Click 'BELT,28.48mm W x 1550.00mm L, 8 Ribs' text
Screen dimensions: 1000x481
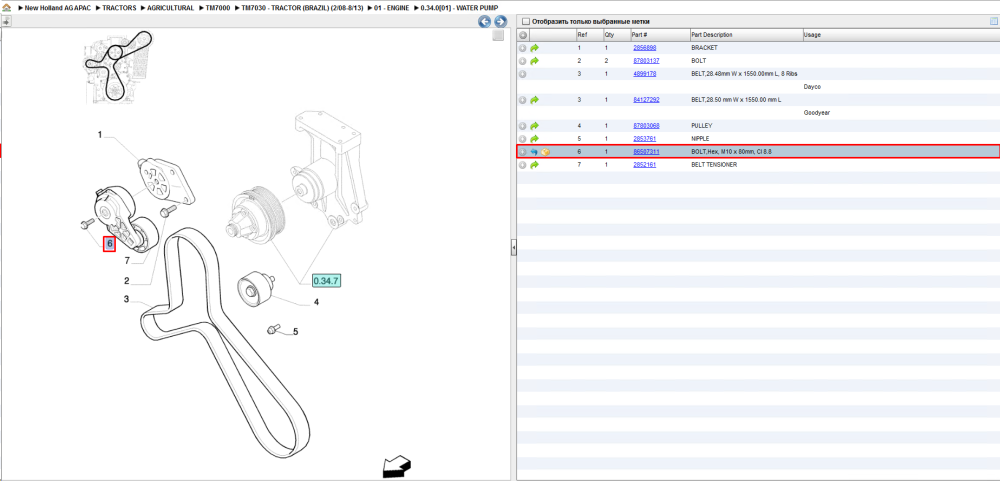click(x=744, y=74)
